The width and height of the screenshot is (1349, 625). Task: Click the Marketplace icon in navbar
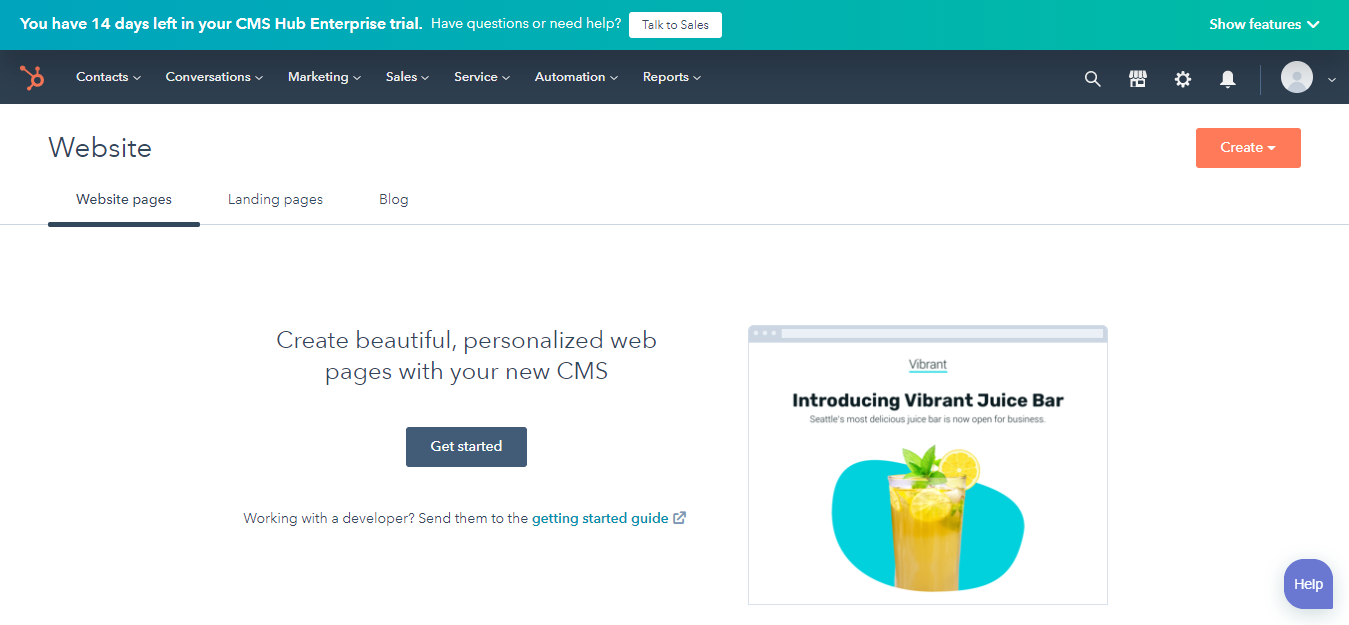point(1137,78)
